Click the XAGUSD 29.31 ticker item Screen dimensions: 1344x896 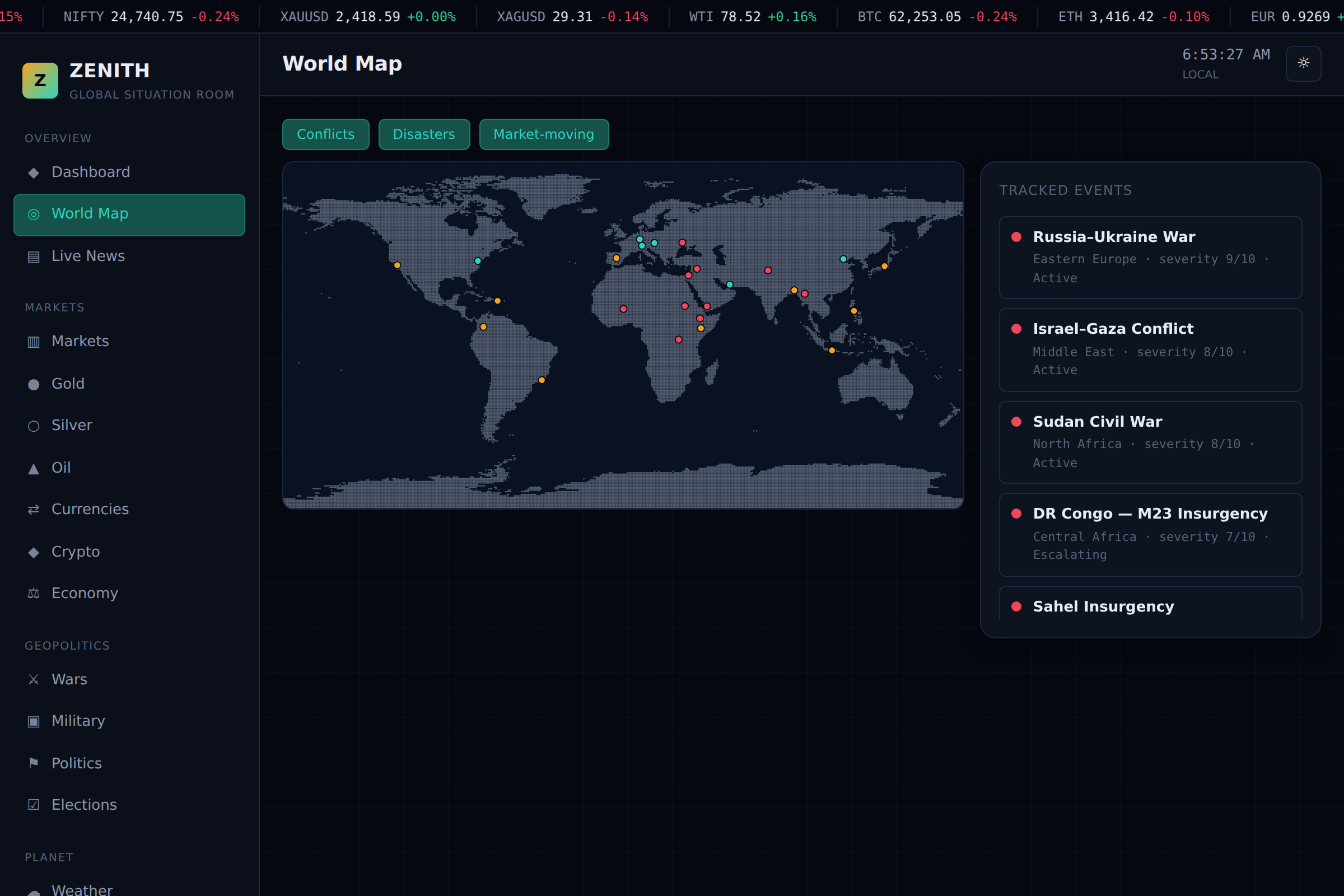tap(572, 17)
